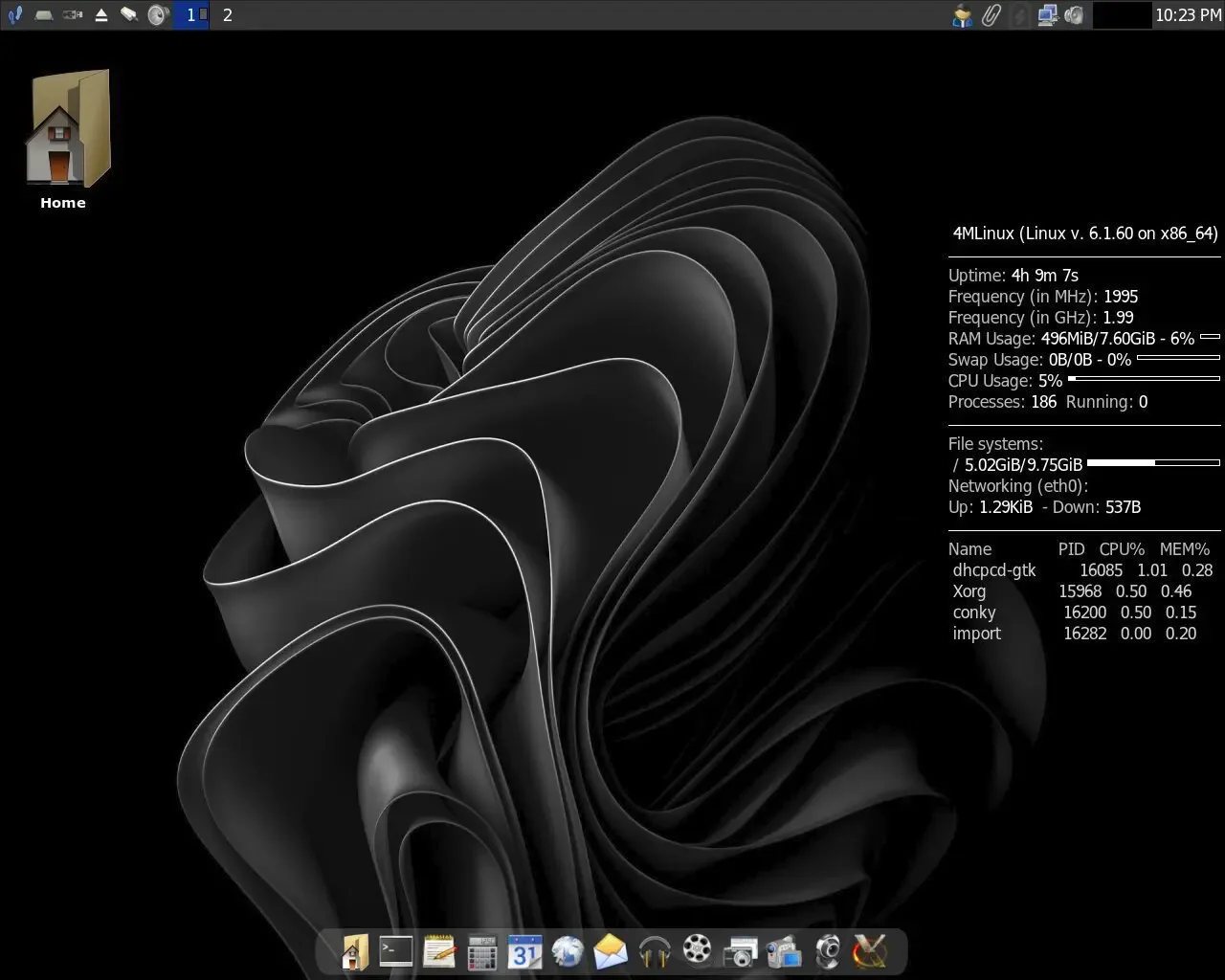Screen dimensions: 1225x980
Task: Click the eject icon in top panel
Action: tap(101, 15)
